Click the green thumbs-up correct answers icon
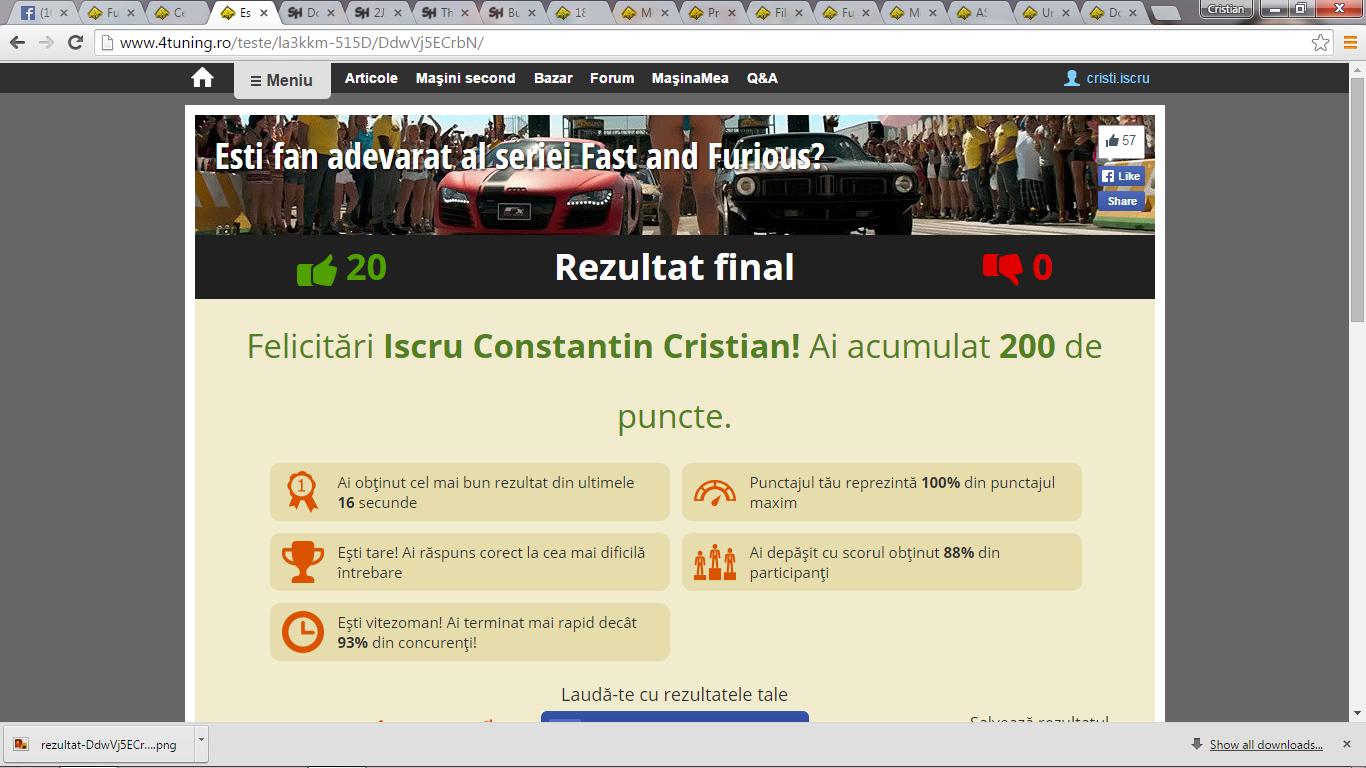Image resolution: width=1366 pixels, height=768 pixels. click(x=317, y=269)
